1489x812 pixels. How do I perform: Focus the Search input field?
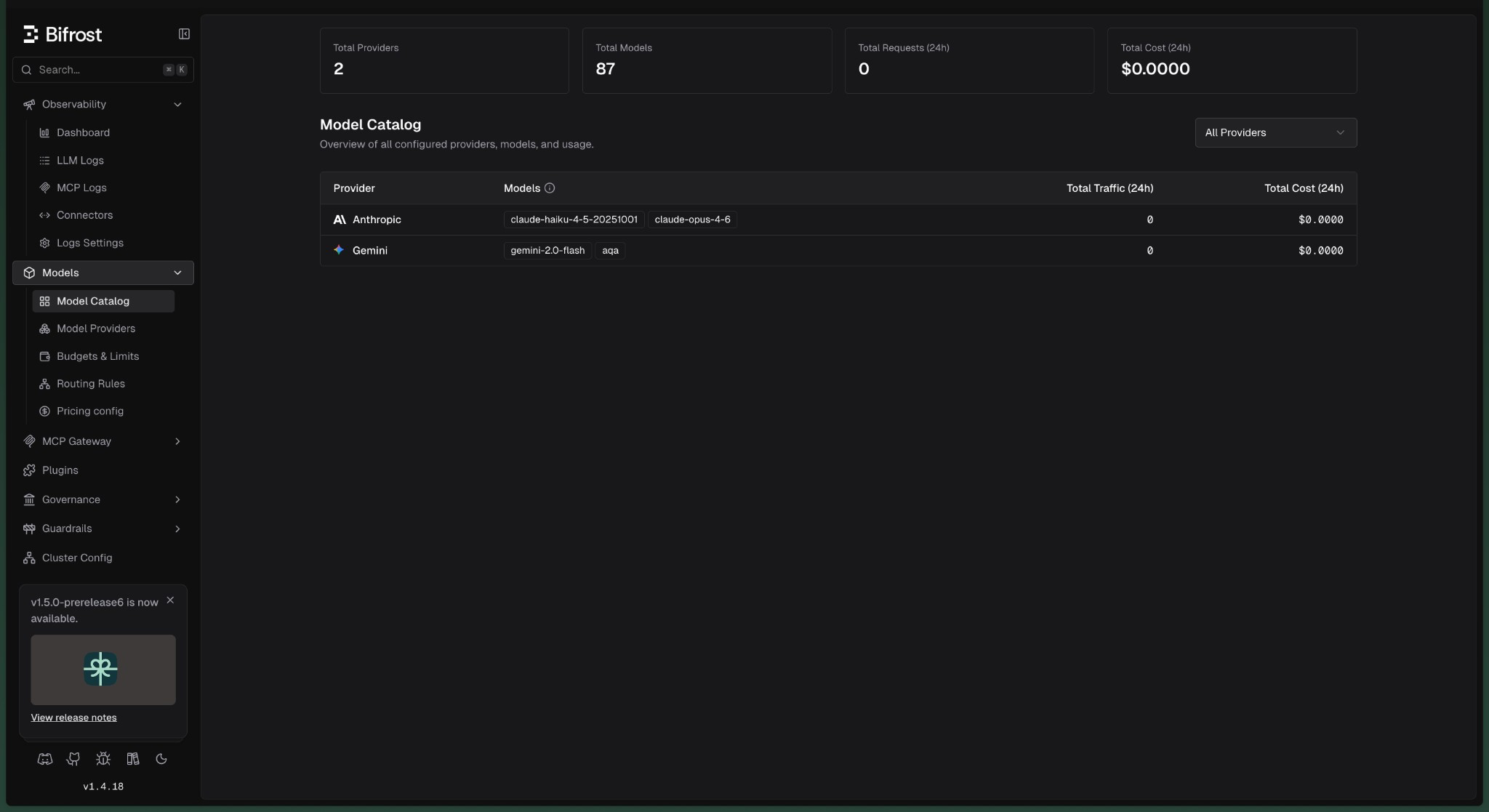pos(103,70)
